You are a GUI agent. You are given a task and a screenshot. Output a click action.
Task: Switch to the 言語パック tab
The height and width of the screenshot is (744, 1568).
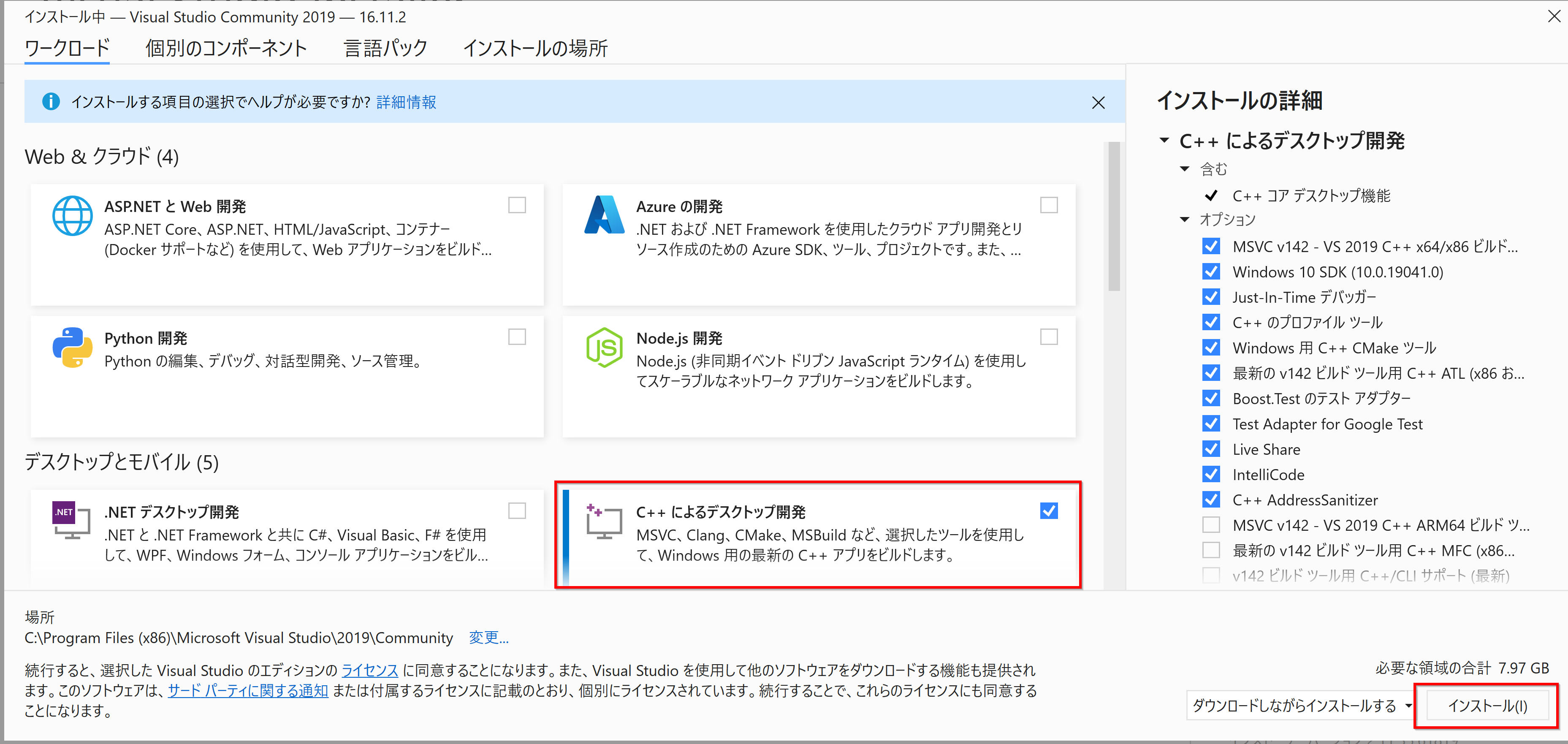tap(386, 48)
